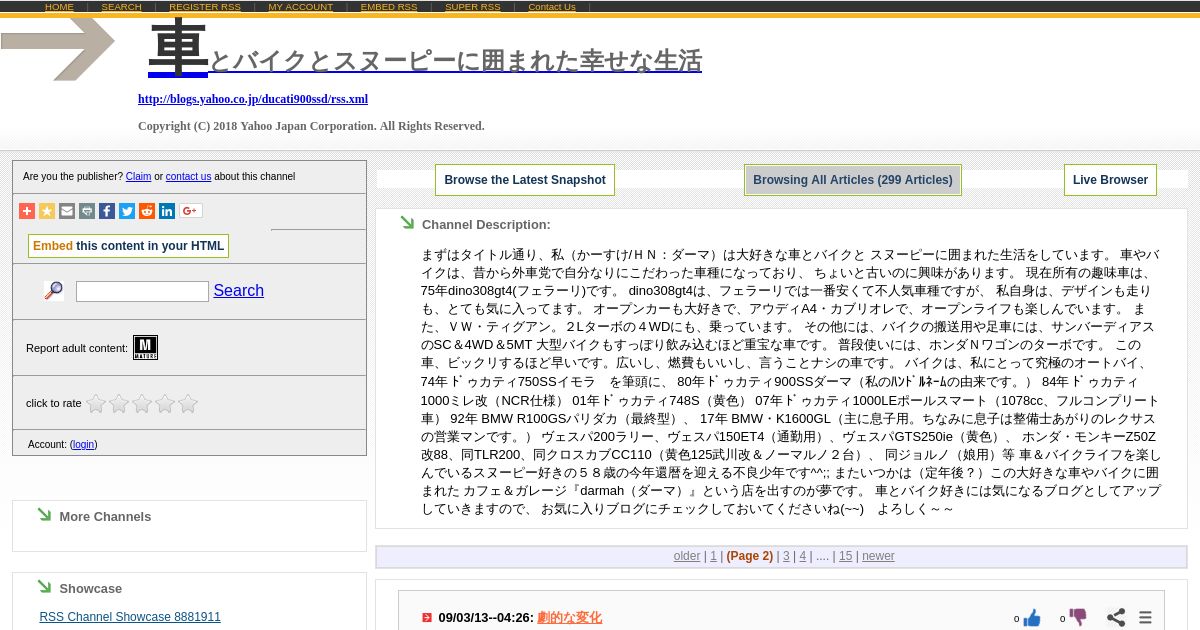Switch to Browse the Latest Snapshot
Image resolution: width=1200 pixels, height=630 pixels.
tap(525, 180)
